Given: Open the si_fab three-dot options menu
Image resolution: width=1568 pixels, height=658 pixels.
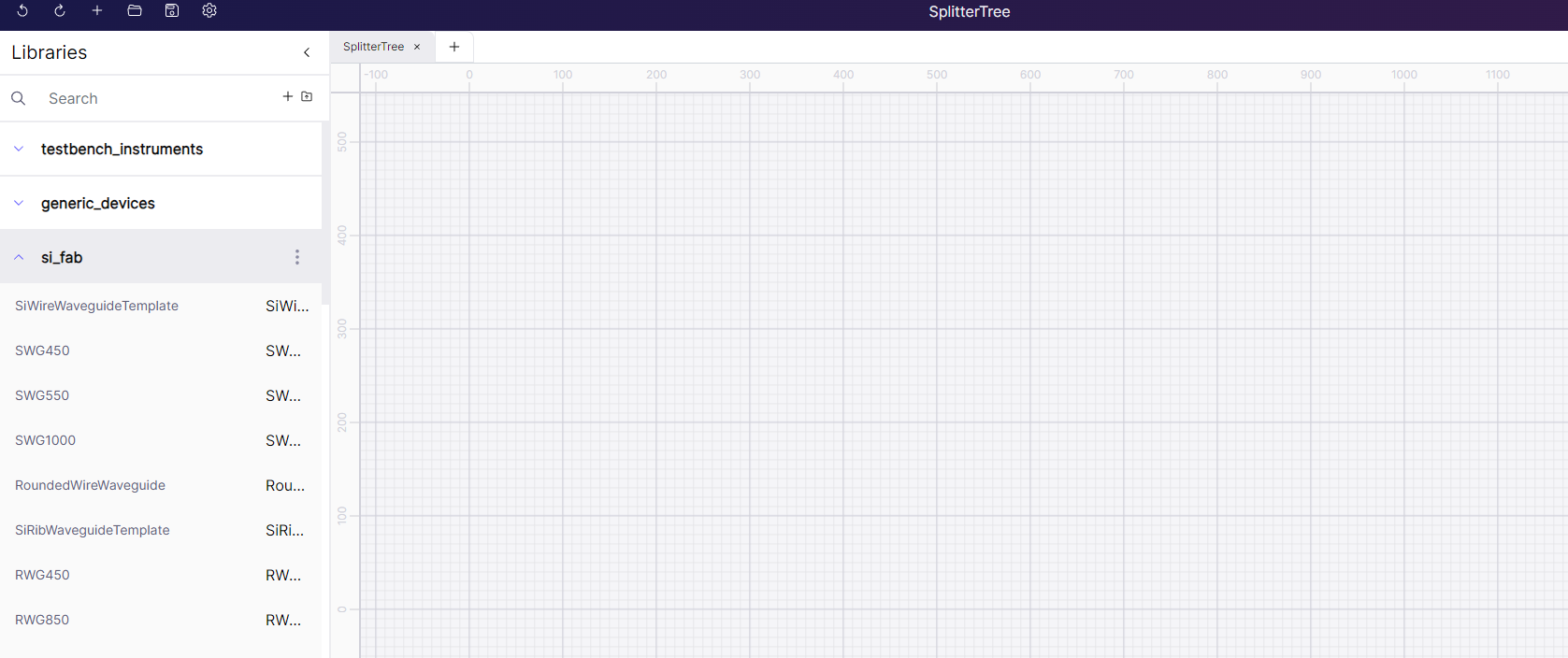Looking at the screenshot, I should tap(297, 257).
